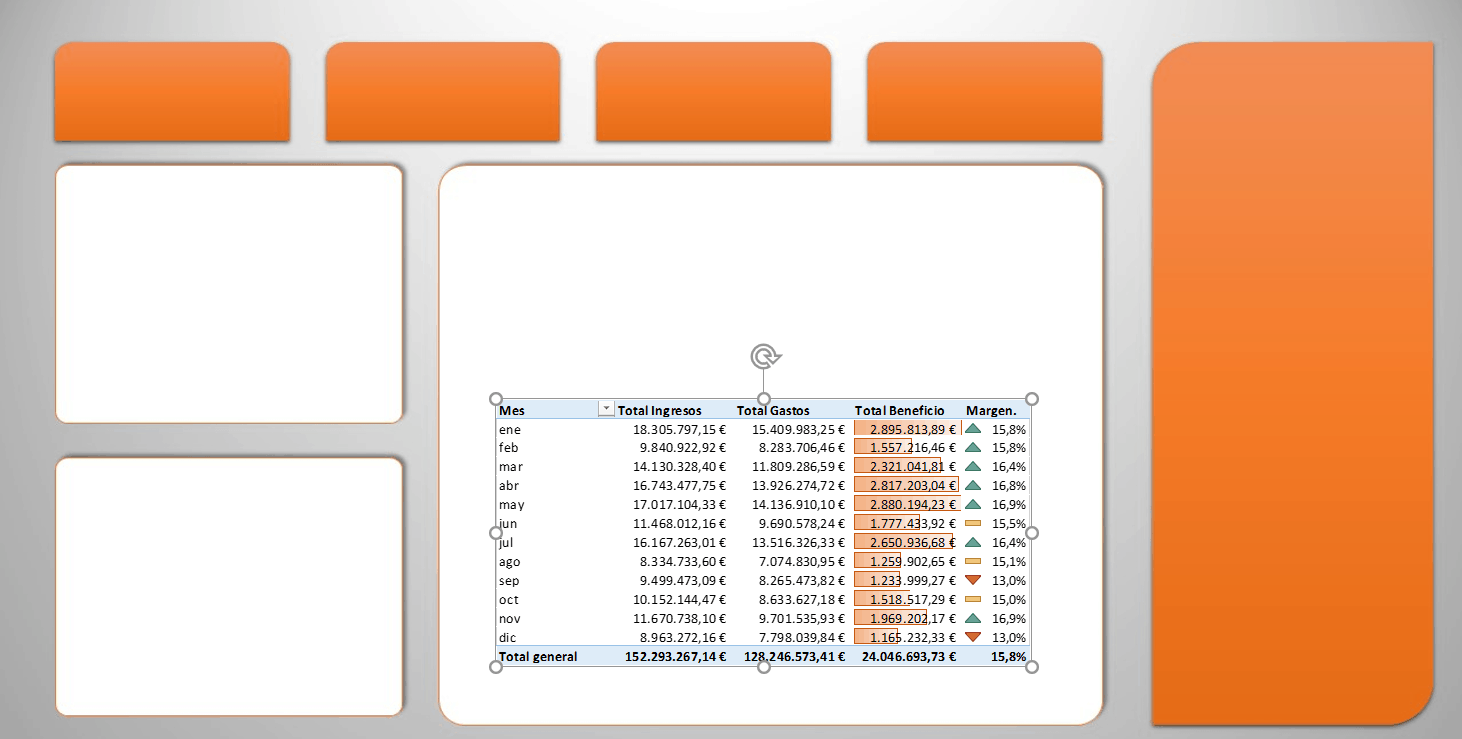Screen dimensions: 1462x739
Task: Click the green up triangle in nov row
Action: click(x=973, y=618)
